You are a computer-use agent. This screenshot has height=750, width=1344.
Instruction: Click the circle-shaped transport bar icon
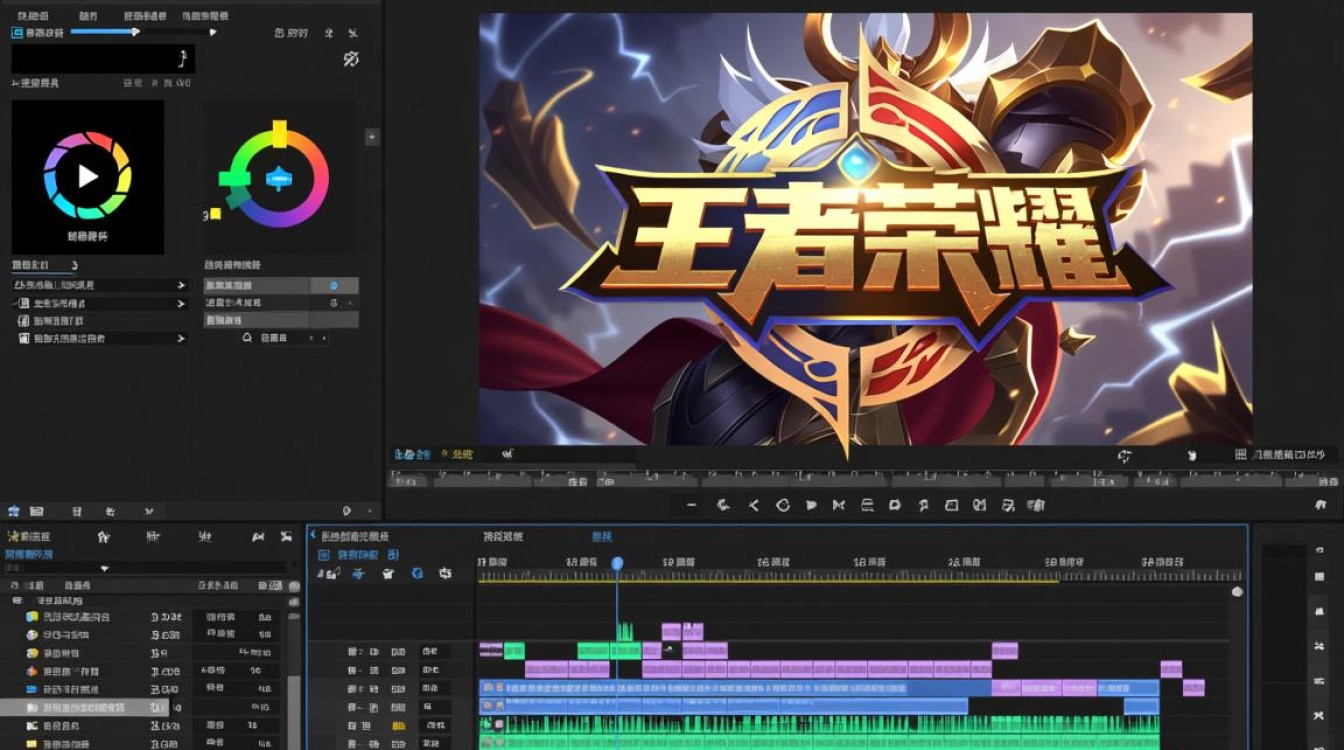[783, 506]
